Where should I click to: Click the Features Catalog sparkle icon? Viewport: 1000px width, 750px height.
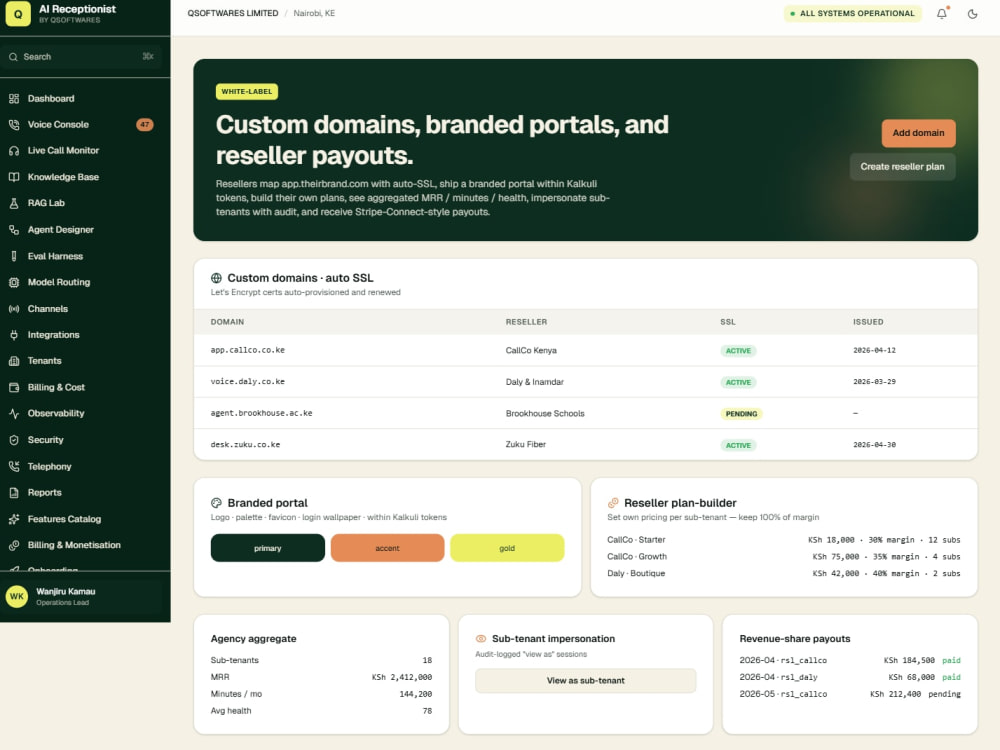(x=14, y=519)
